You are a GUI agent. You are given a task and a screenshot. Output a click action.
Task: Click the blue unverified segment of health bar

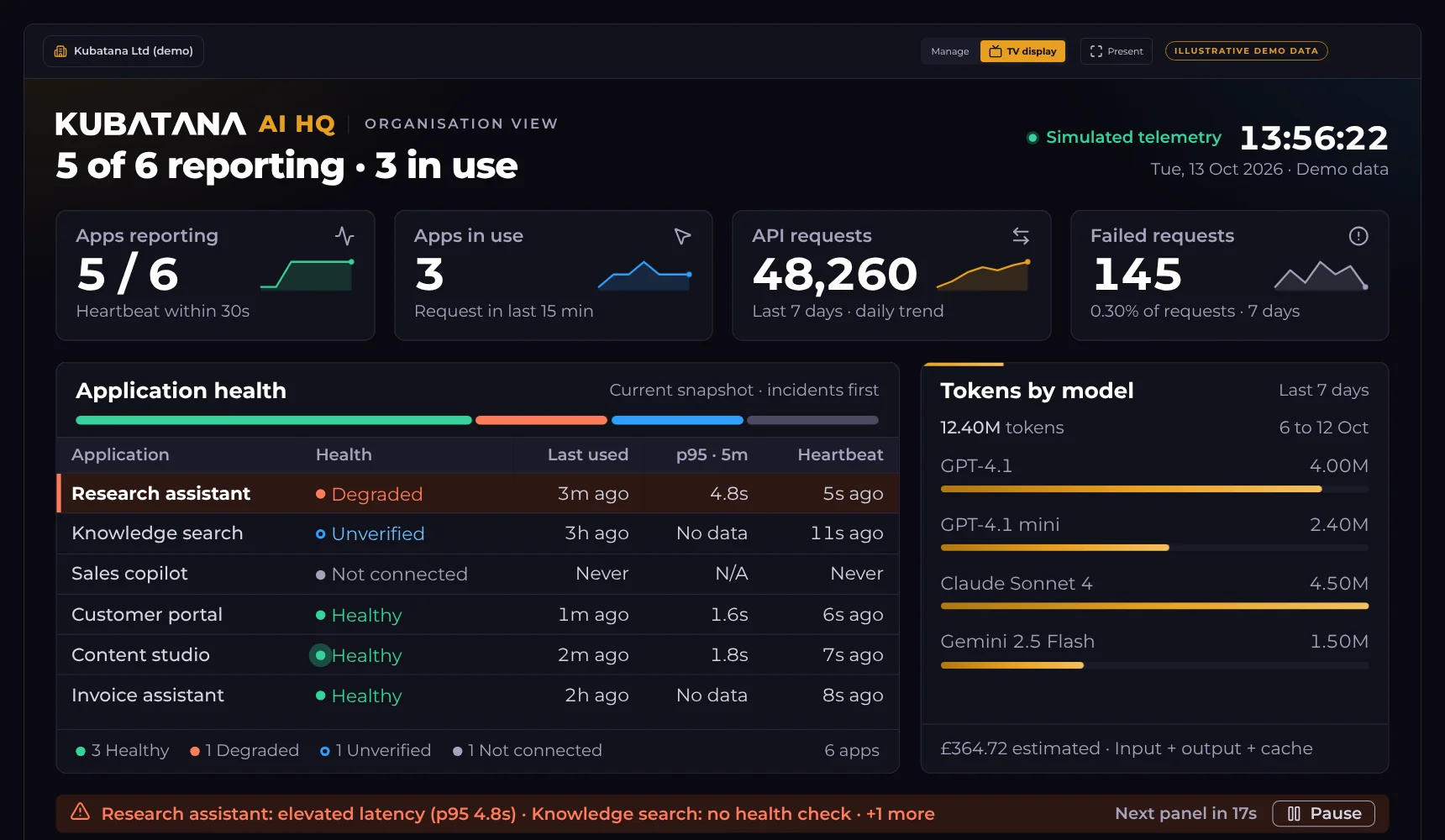pyautogui.click(x=677, y=420)
